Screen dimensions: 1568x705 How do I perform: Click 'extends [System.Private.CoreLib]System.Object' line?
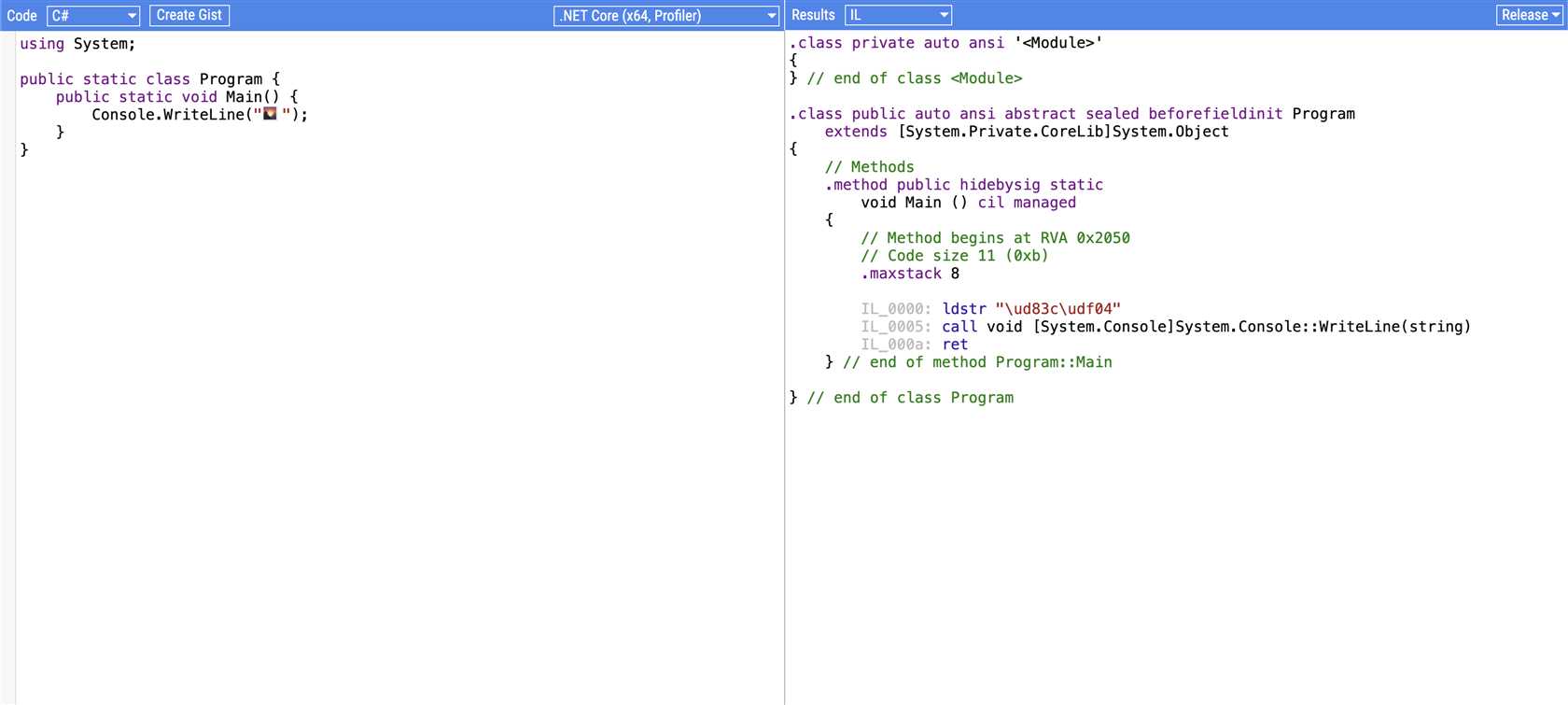click(1027, 132)
